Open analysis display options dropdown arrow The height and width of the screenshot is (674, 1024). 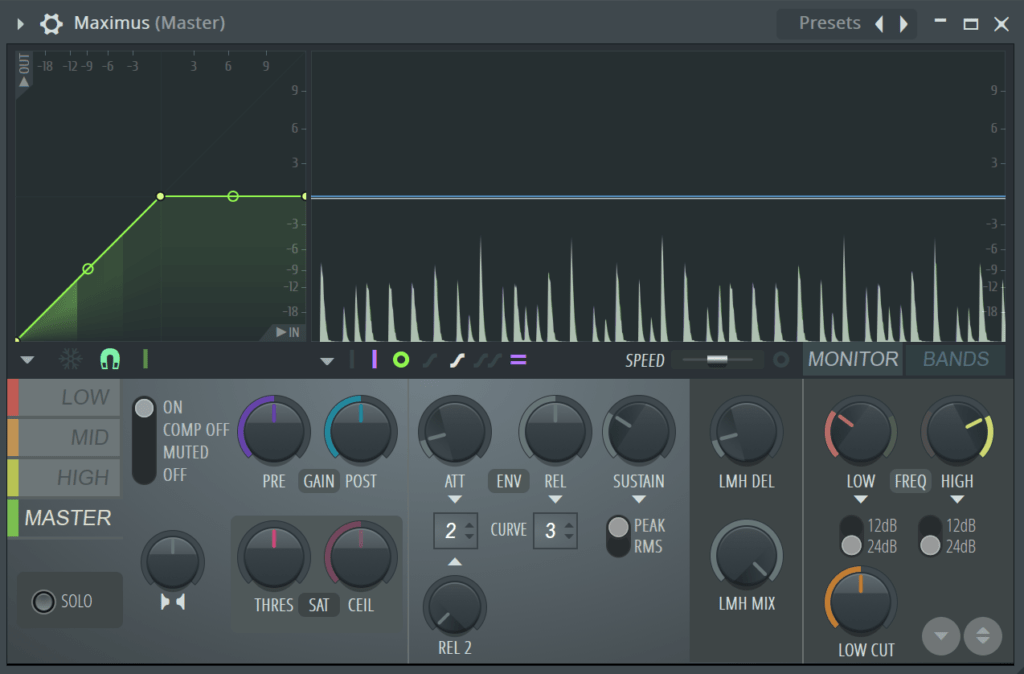tap(327, 361)
